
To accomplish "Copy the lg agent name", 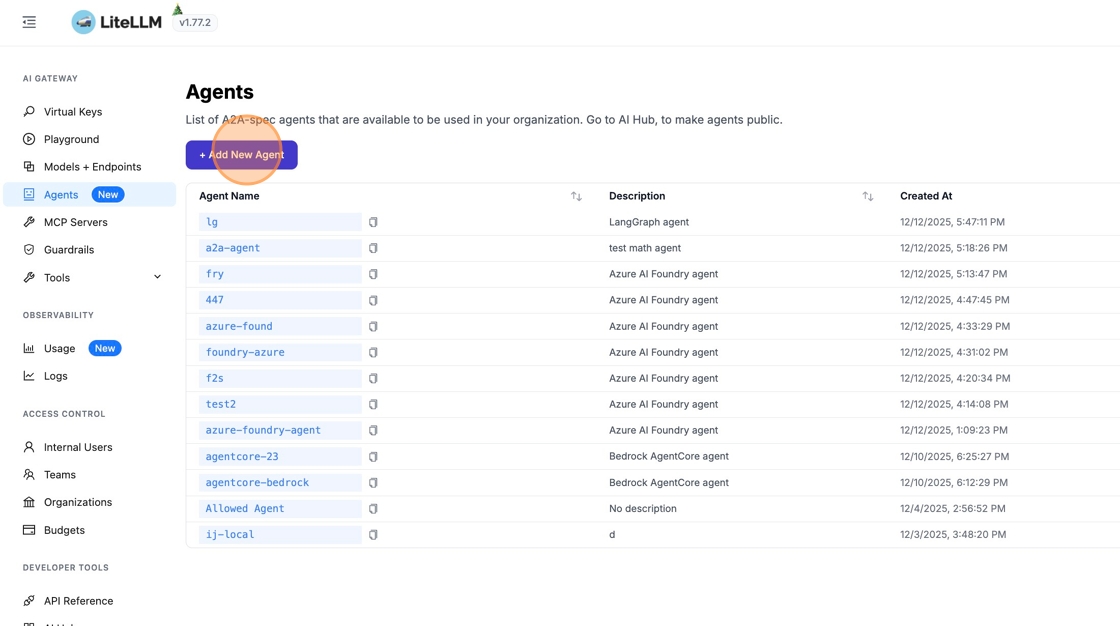I will 373,222.
